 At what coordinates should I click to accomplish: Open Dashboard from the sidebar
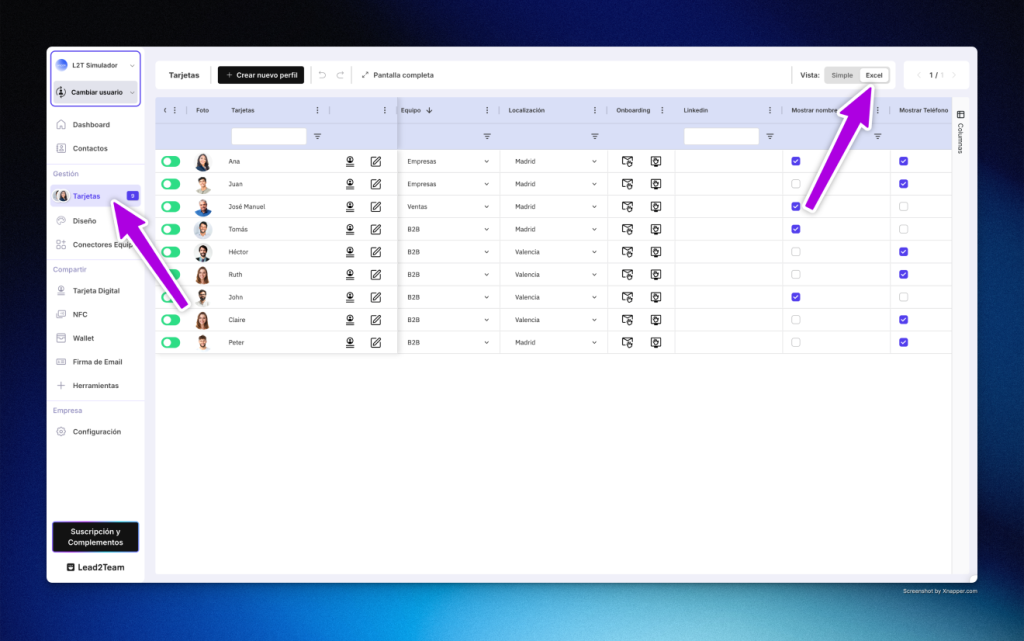[91, 125]
